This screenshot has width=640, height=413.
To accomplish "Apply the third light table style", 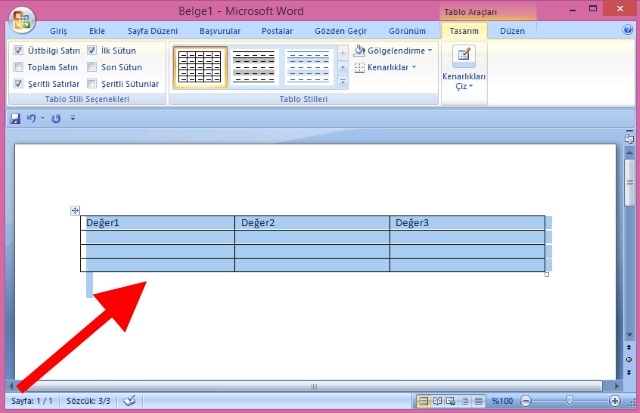I will point(308,67).
